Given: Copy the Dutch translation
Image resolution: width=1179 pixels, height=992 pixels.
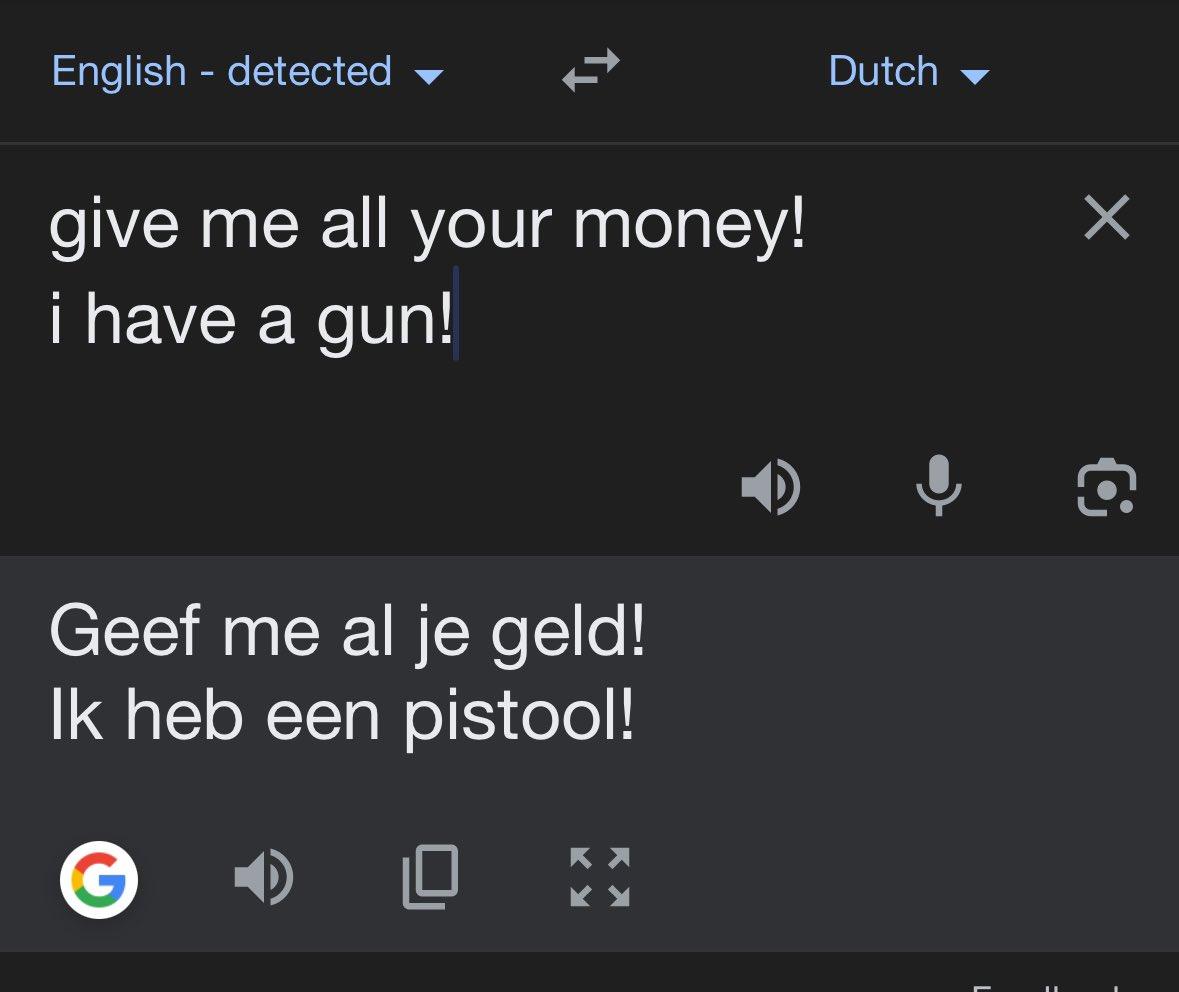Looking at the screenshot, I should coord(430,877).
